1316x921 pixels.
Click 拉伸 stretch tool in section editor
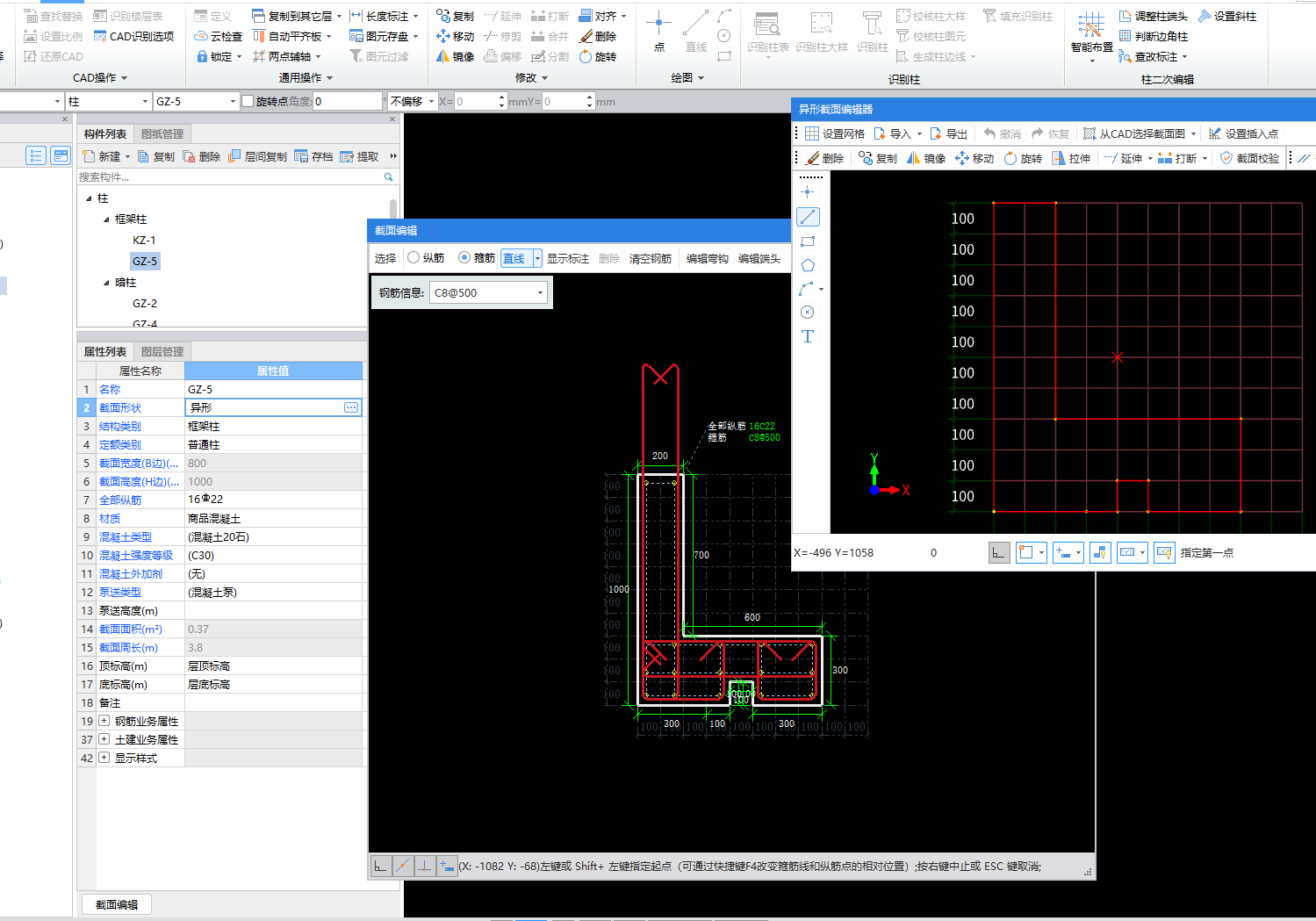(1071, 158)
